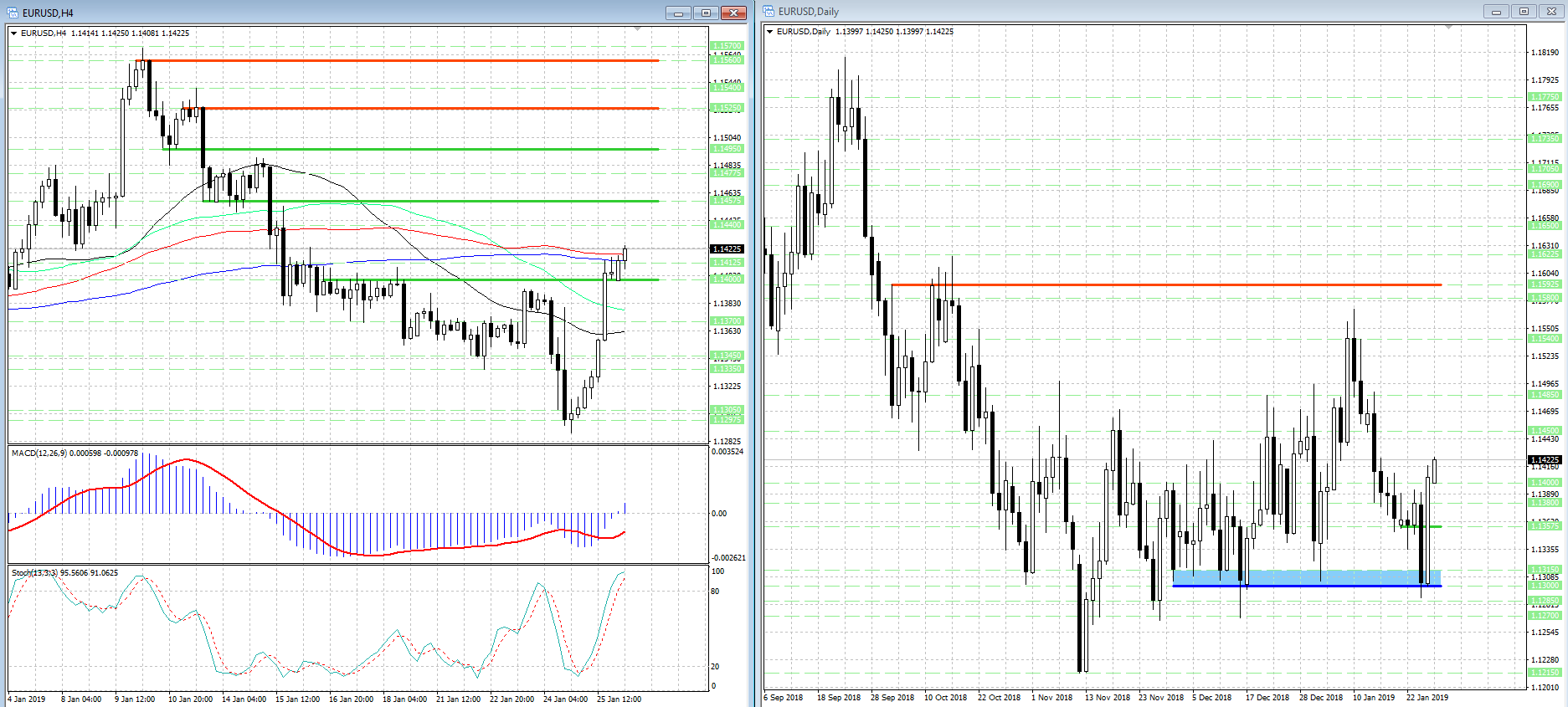Close the EURUSD,H4 chart window
The image size is (1568, 707).
tap(733, 13)
